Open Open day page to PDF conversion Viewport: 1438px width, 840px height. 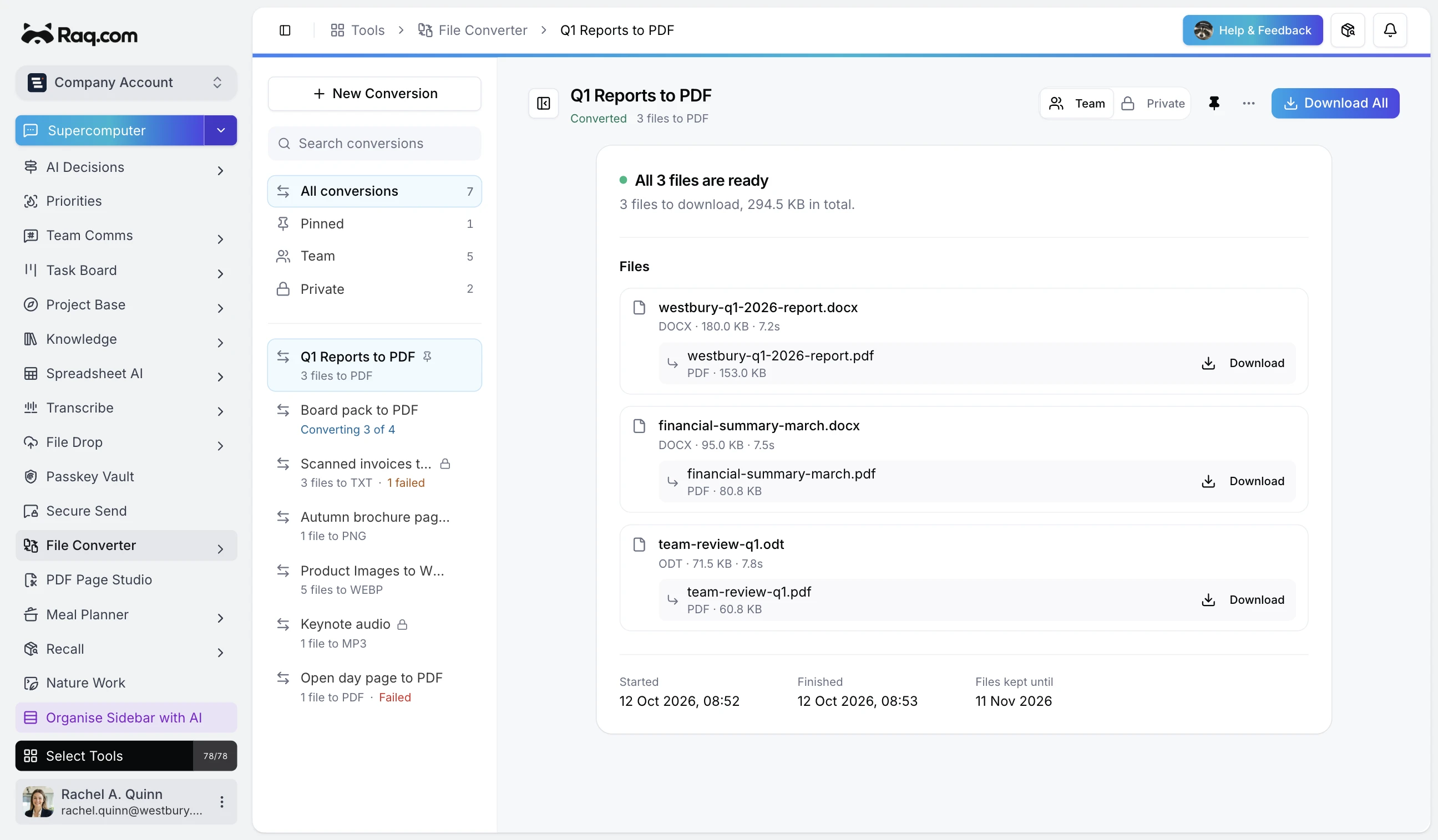374,686
